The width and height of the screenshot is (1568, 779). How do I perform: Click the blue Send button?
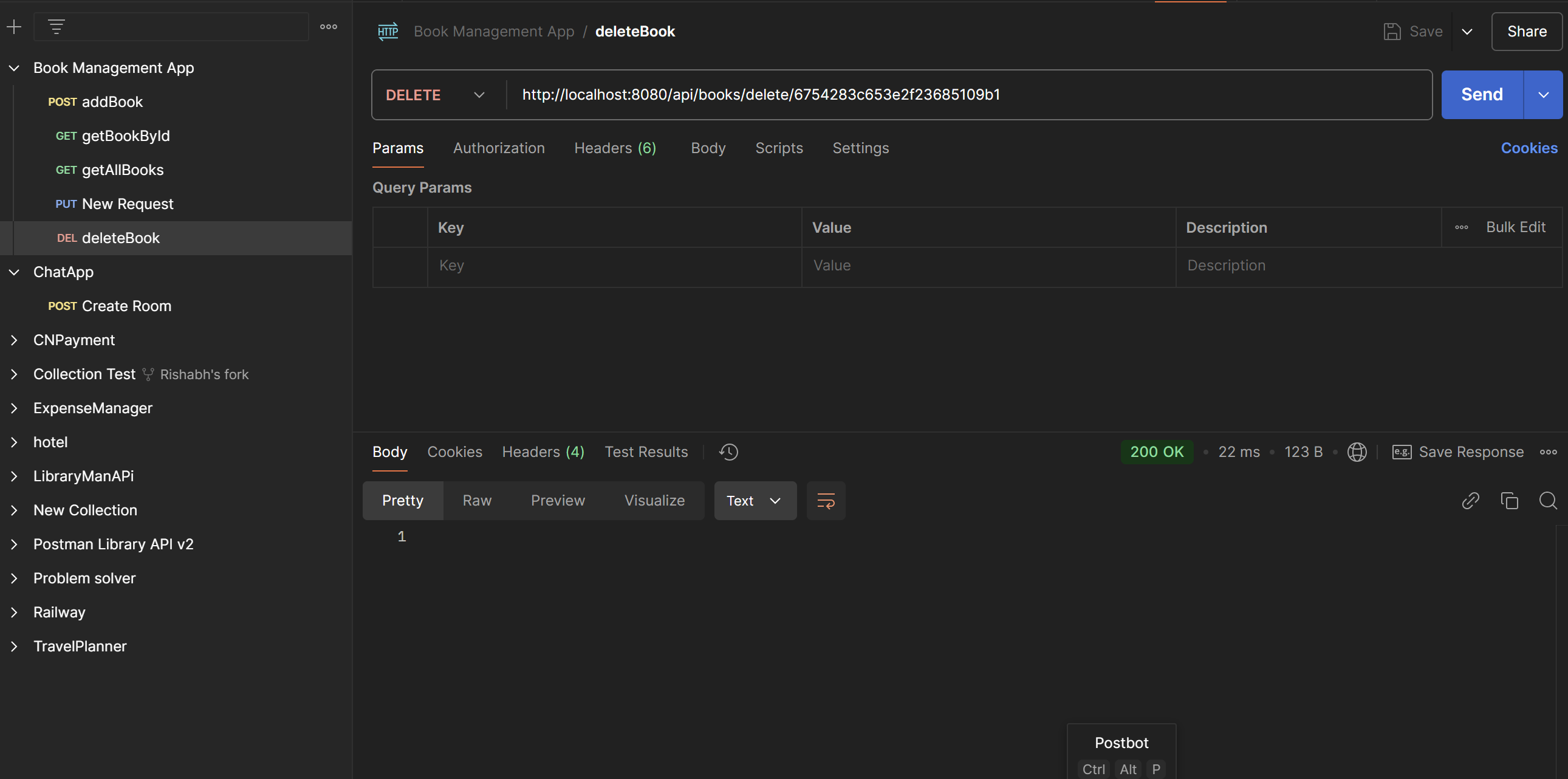click(x=1482, y=95)
